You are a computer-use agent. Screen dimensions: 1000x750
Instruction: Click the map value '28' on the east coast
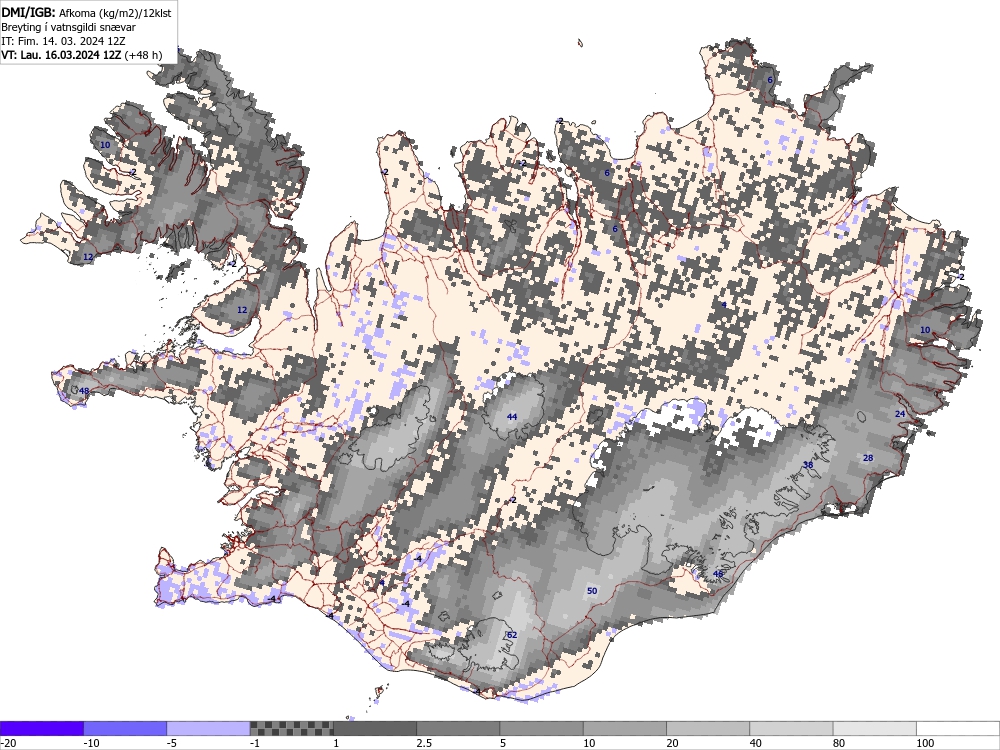click(x=868, y=458)
